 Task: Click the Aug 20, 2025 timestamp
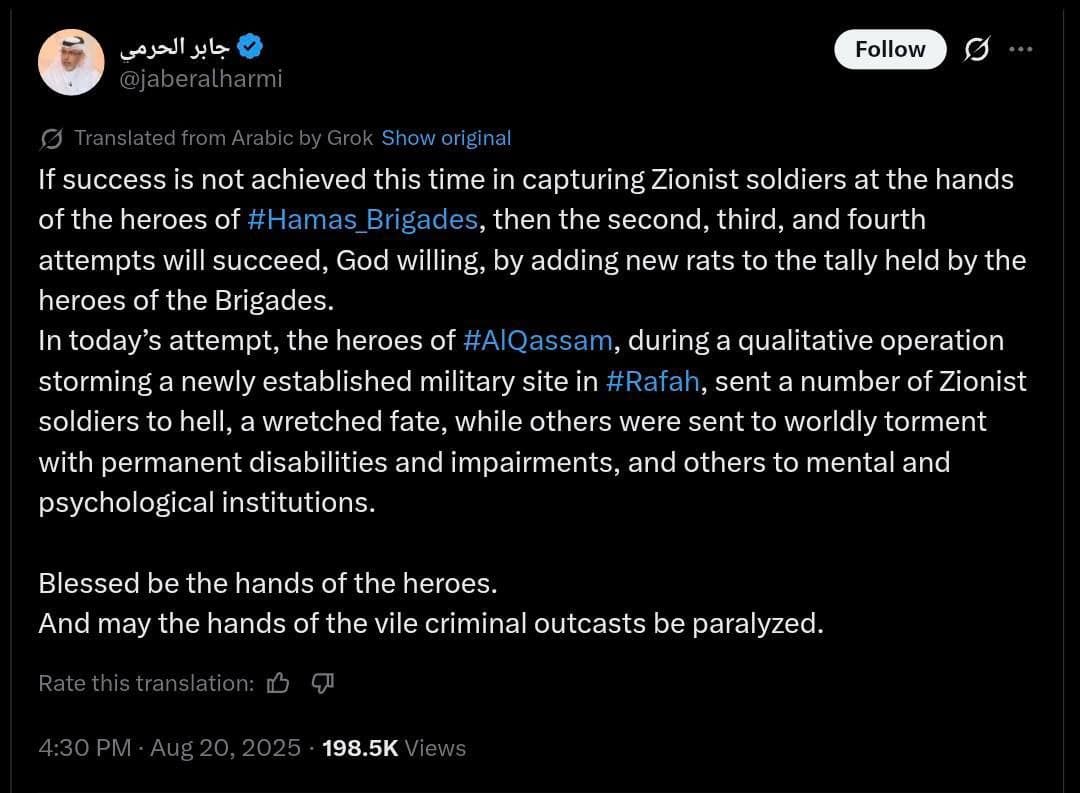[x=226, y=748]
